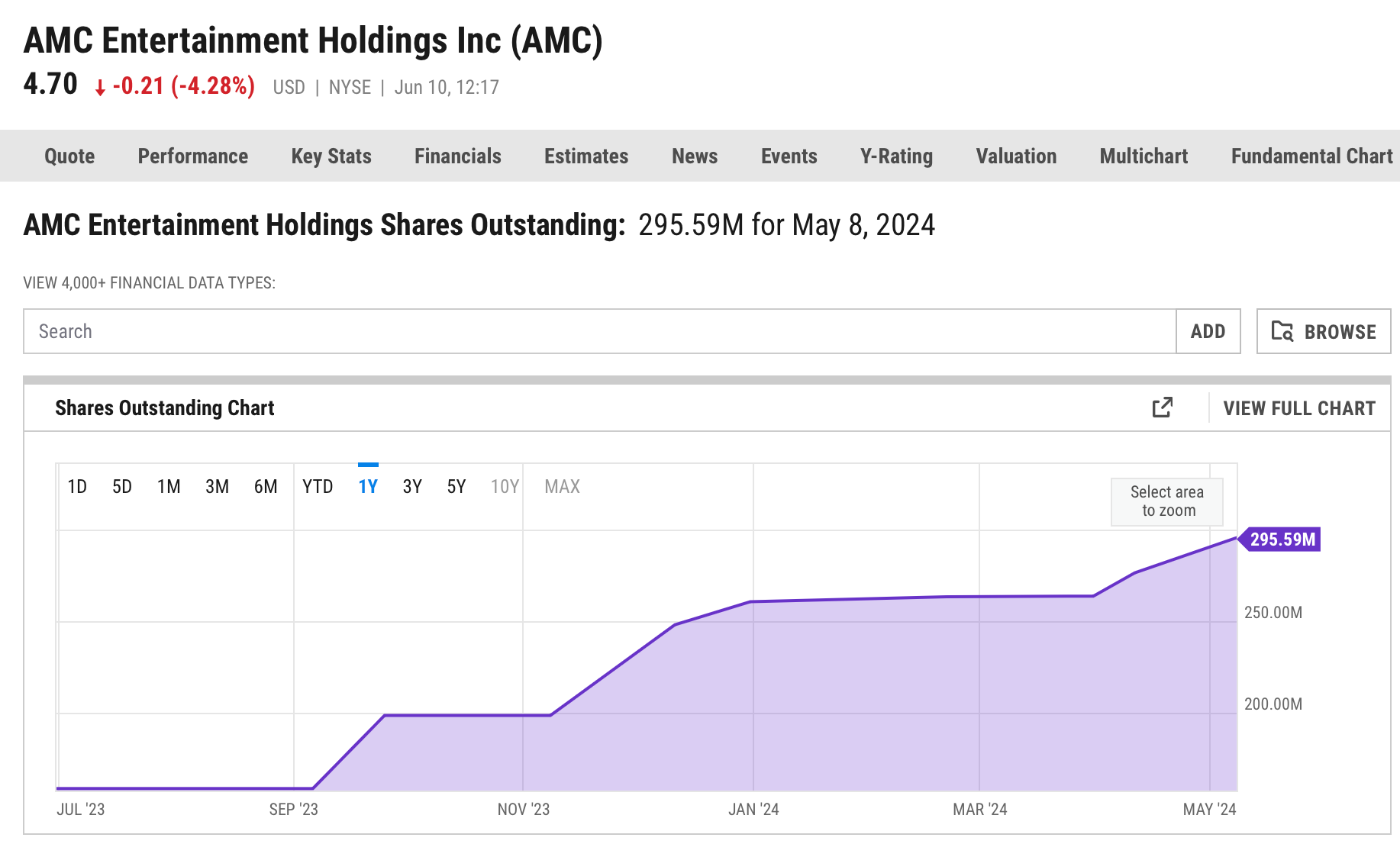
Task: Open the Key Stats tab
Action: point(331,156)
